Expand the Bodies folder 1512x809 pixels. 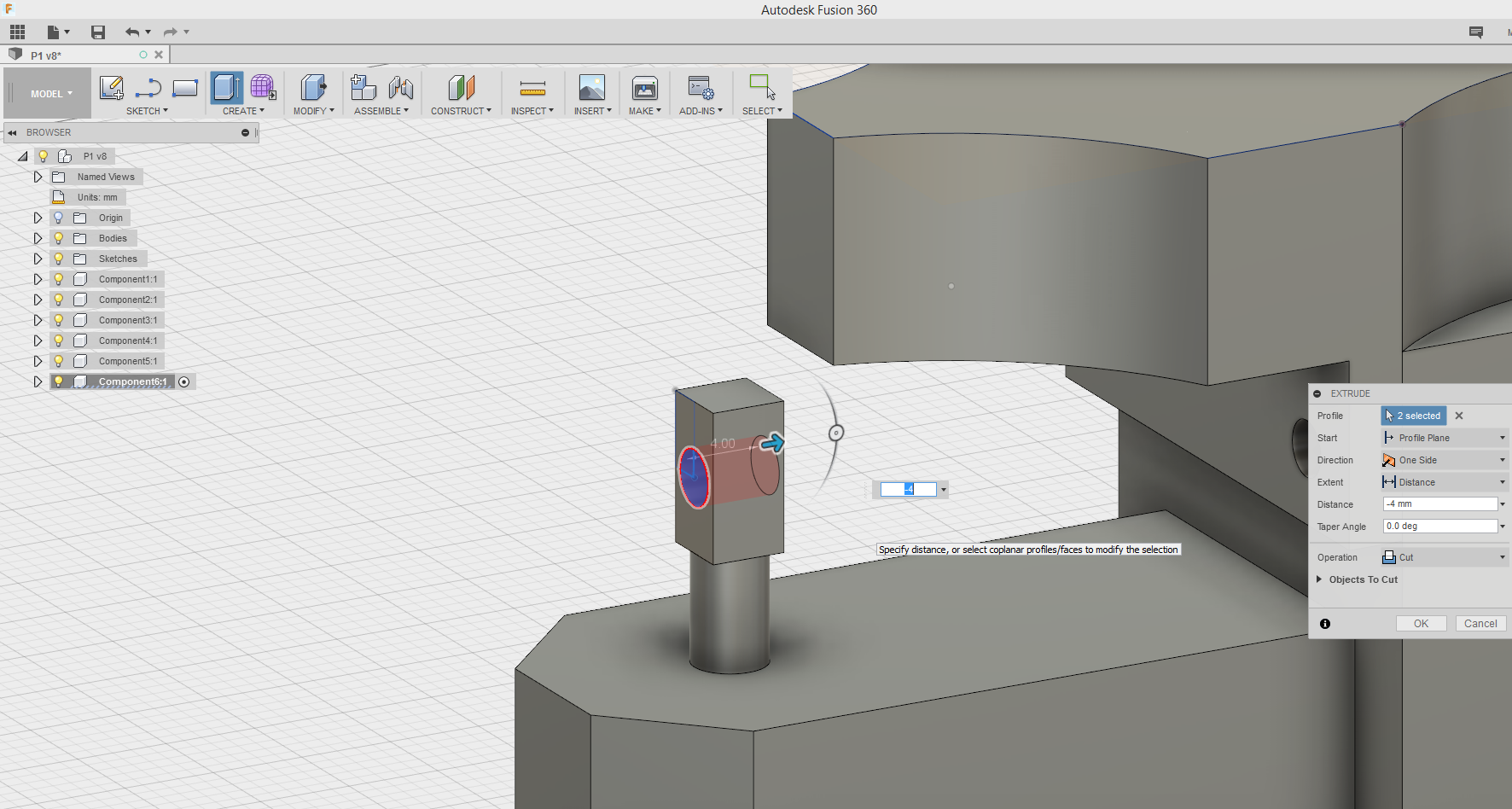[38, 238]
